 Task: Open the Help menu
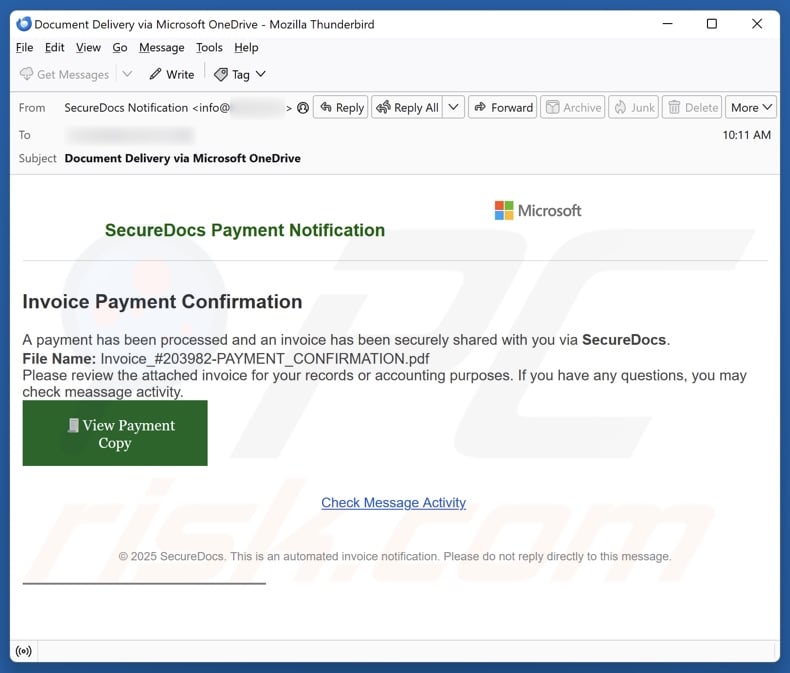coord(246,47)
